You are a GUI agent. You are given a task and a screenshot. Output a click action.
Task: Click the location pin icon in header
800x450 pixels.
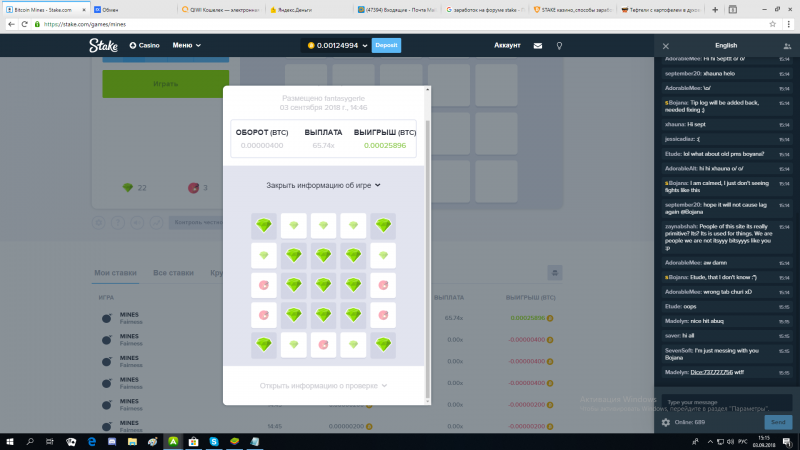point(559,46)
